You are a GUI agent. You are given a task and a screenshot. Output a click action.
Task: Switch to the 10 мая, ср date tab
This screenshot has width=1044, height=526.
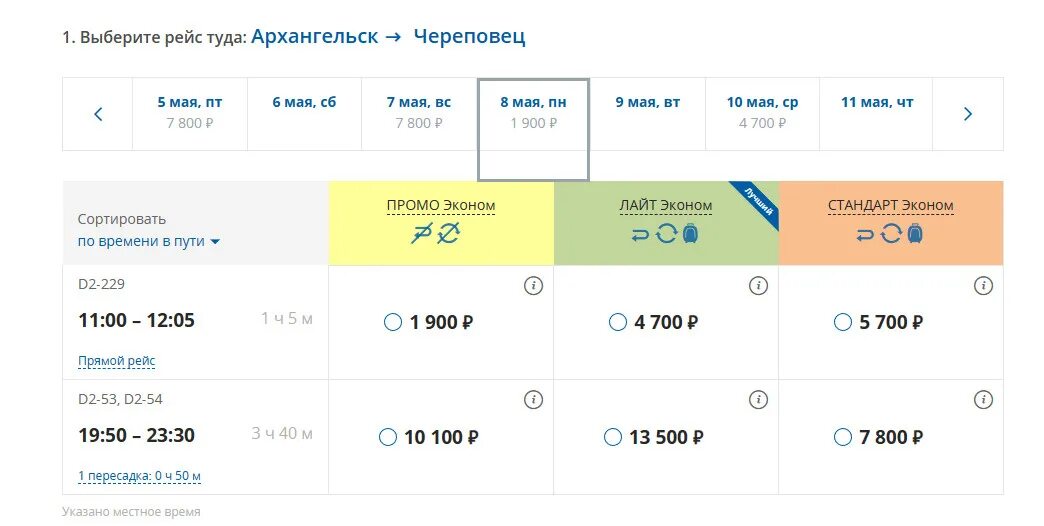tap(762, 114)
